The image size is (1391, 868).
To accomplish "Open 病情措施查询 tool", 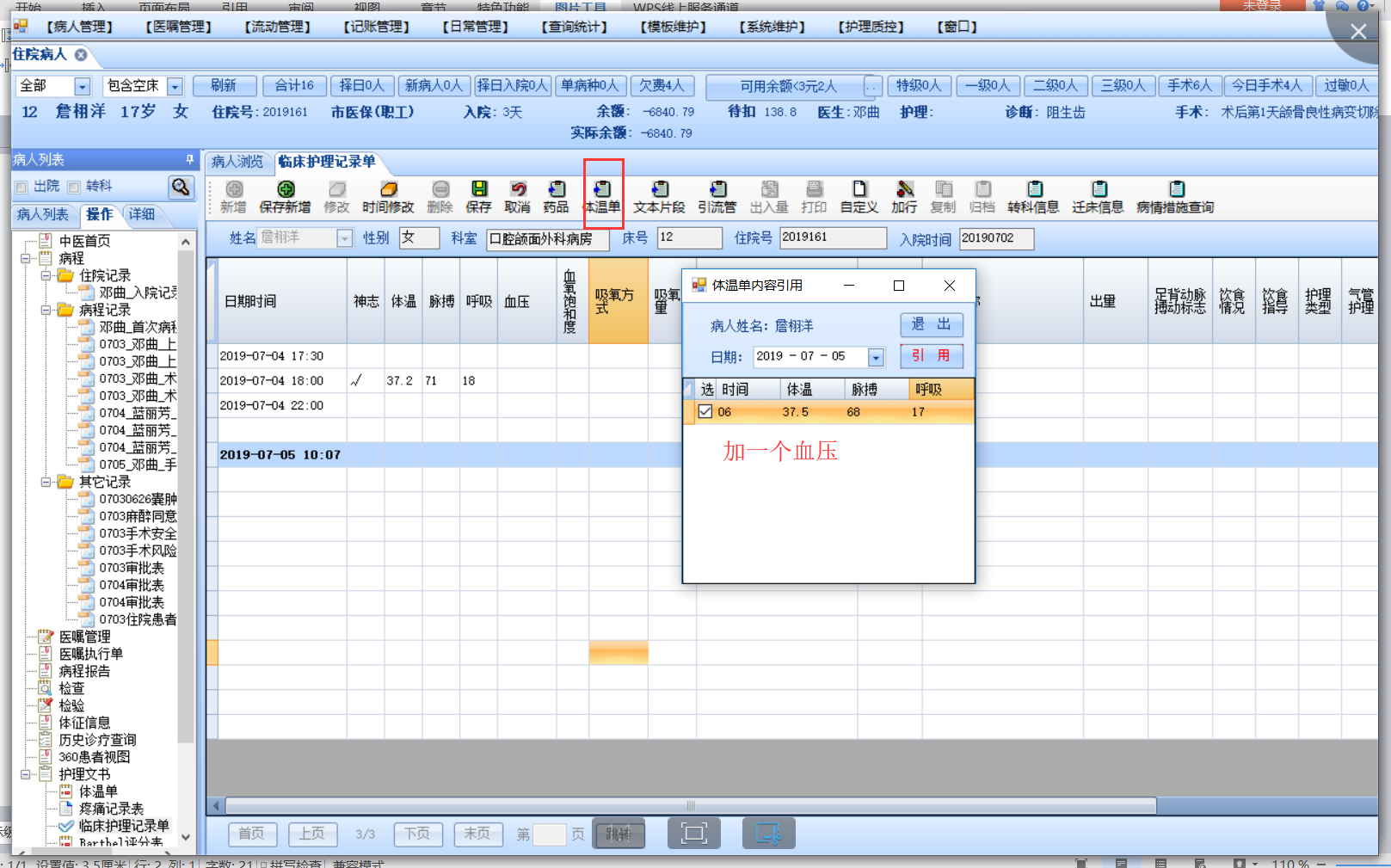I will tap(1175, 196).
